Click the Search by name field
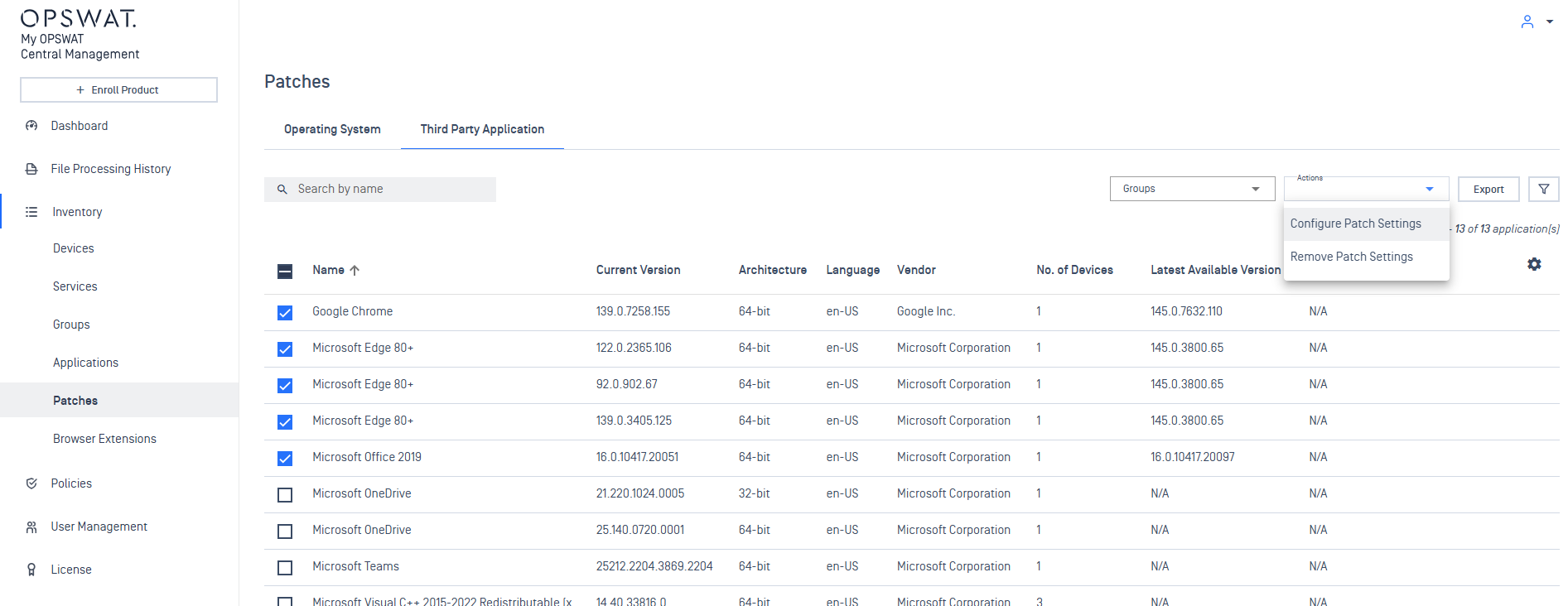The height and width of the screenshot is (606, 1568). [389, 189]
